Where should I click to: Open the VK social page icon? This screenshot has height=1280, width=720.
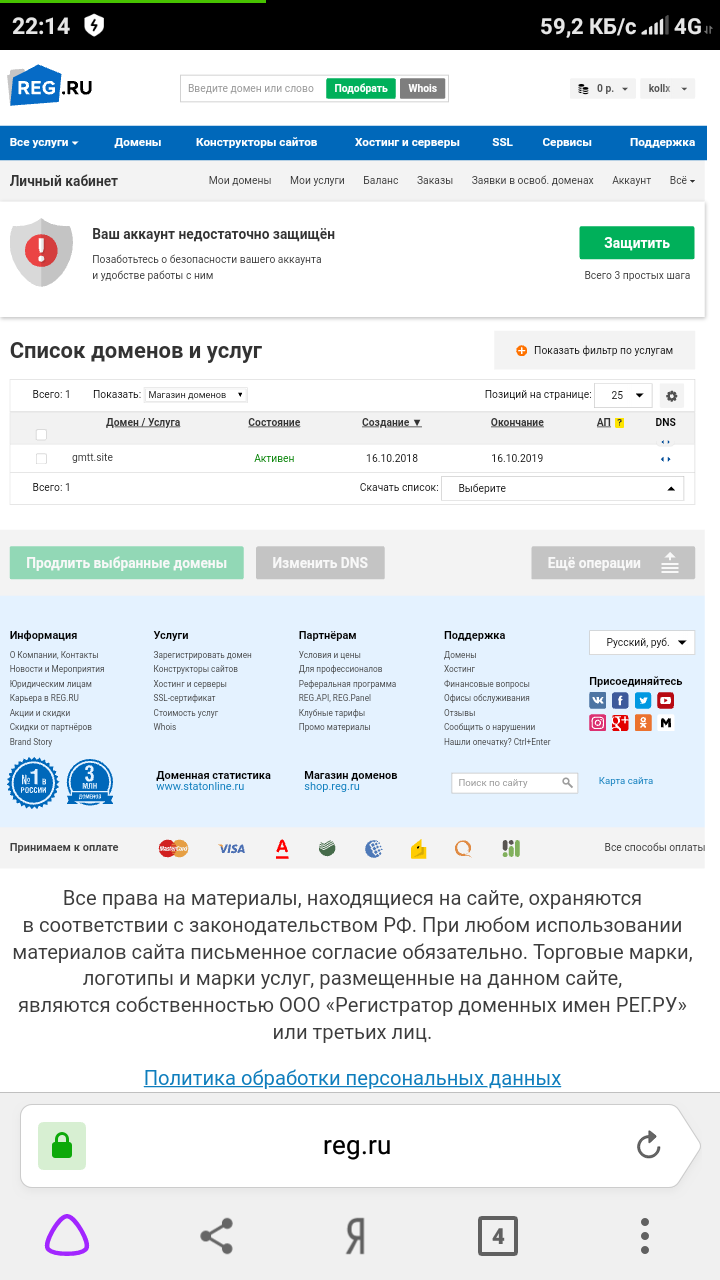pos(598,701)
